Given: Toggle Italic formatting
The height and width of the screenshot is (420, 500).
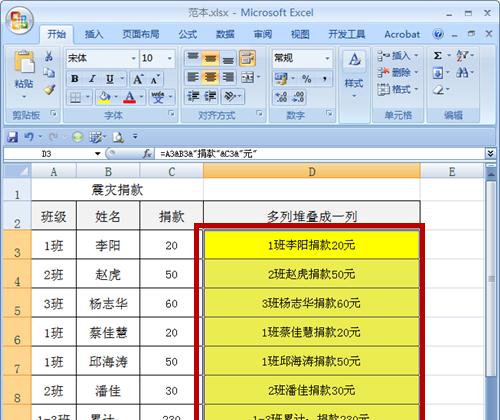Looking at the screenshot, I should tap(92, 79).
